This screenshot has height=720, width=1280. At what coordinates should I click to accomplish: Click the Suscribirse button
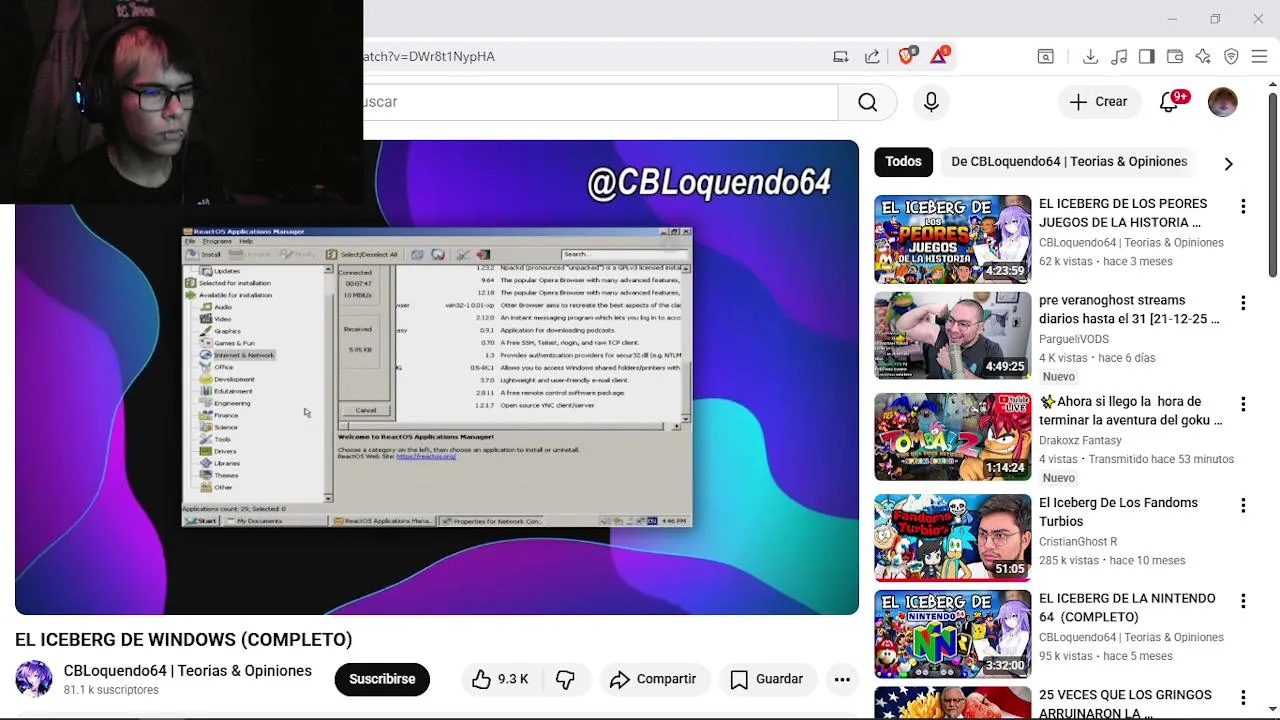pos(382,679)
